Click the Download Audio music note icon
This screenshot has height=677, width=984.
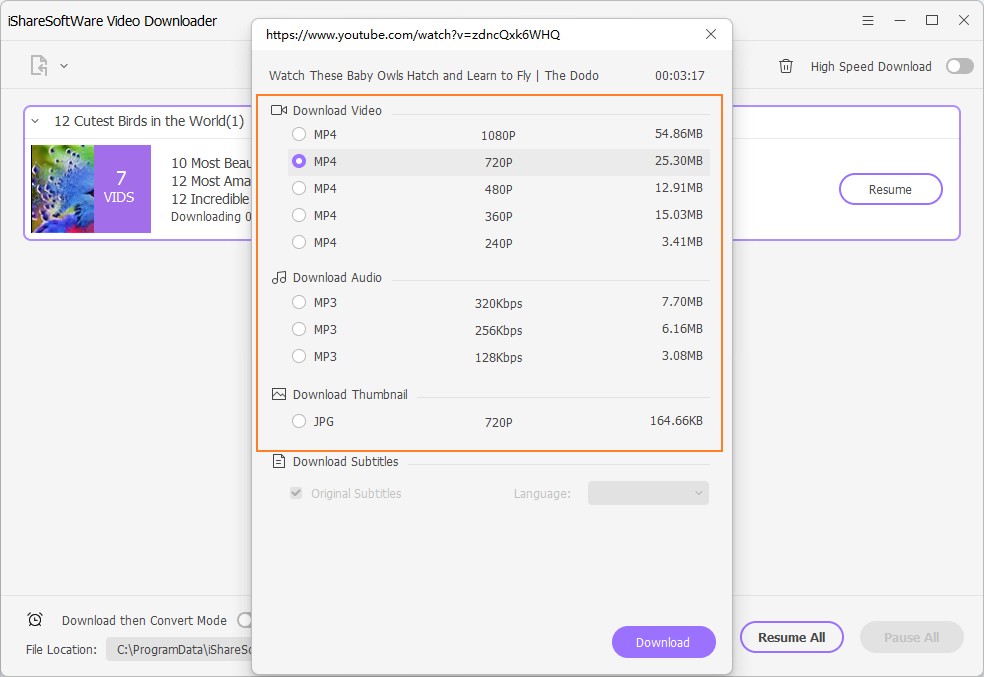tap(279, 277)
